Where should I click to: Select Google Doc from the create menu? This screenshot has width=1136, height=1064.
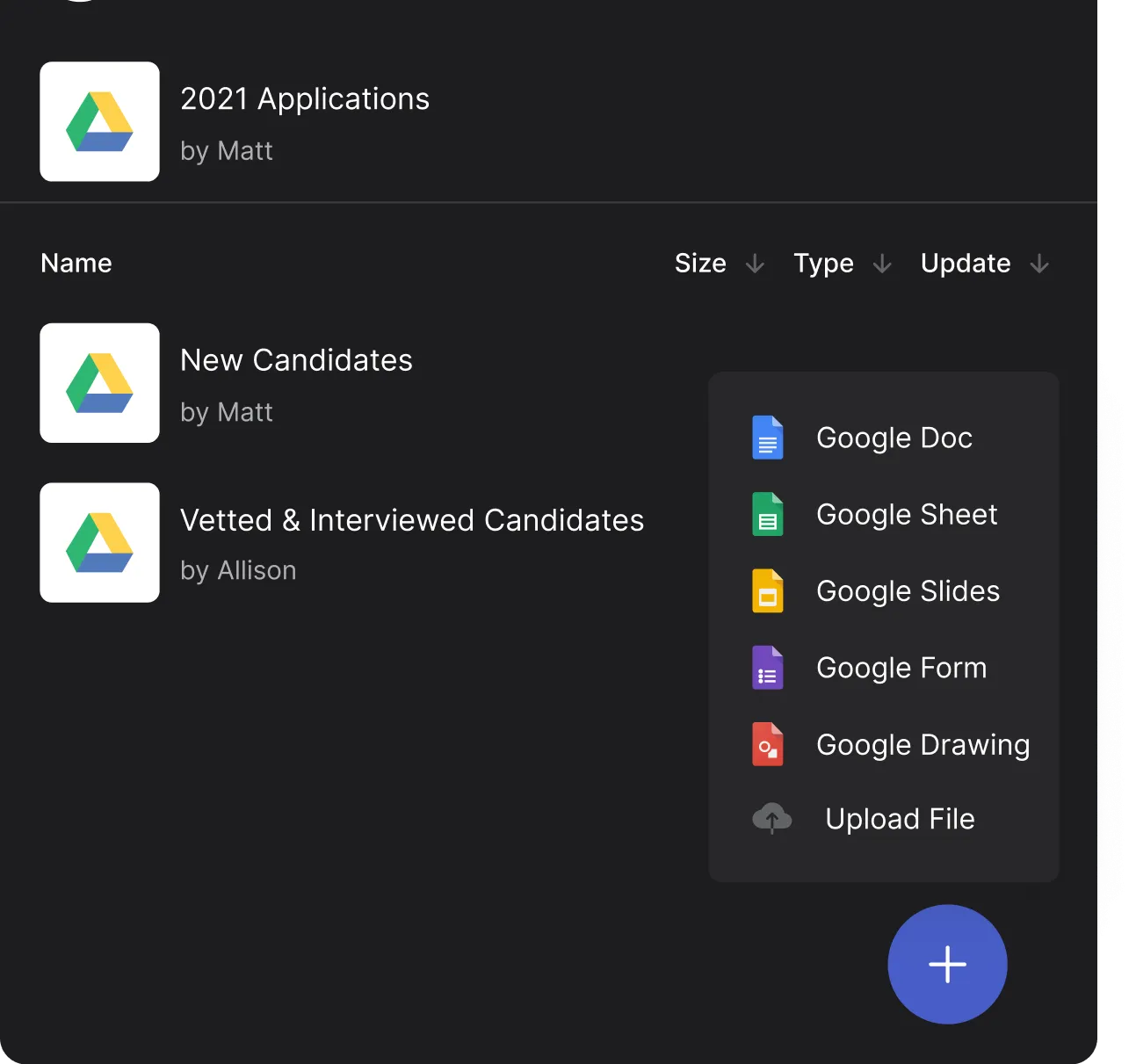coord(894,438)
